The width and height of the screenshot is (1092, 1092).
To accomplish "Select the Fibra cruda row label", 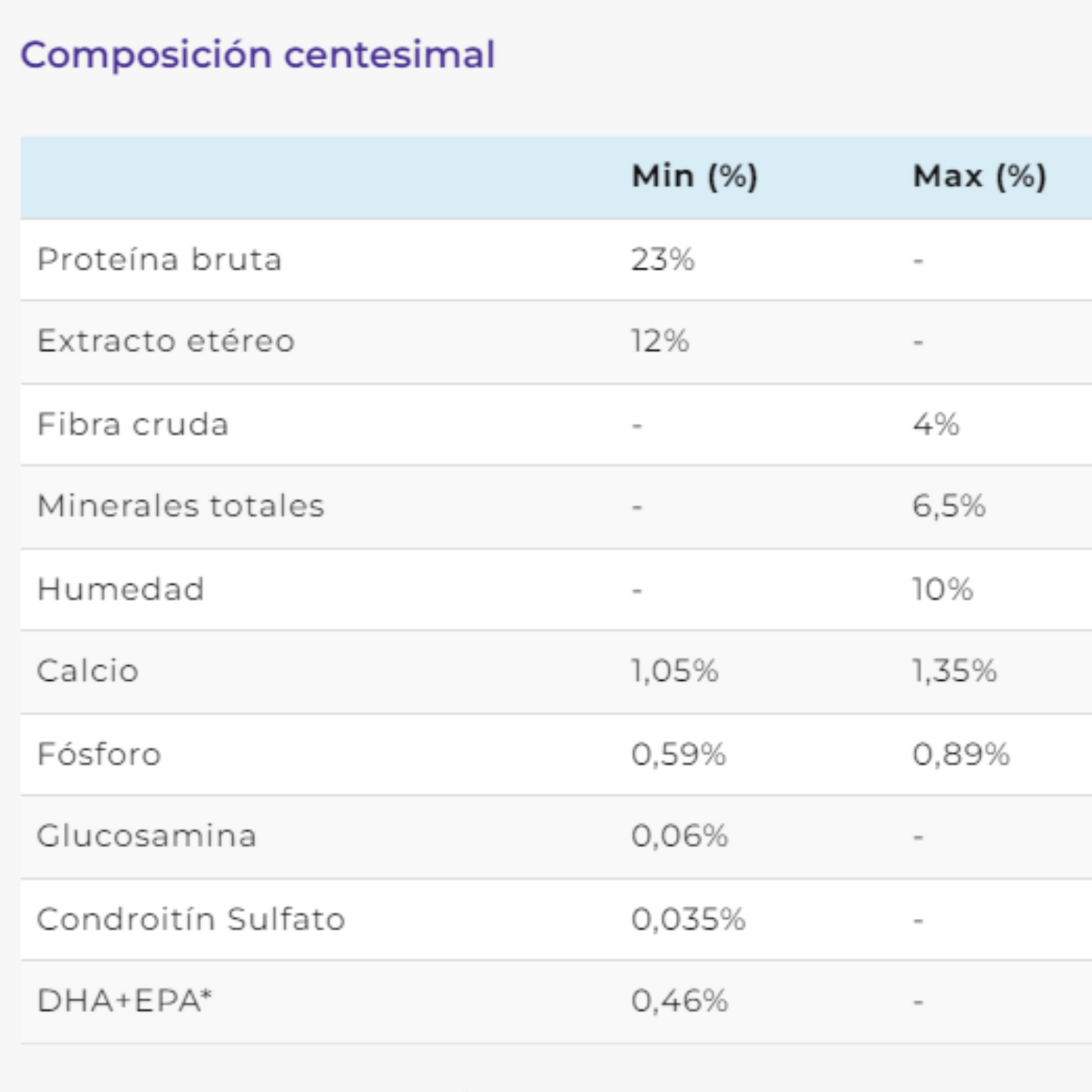I will coord(133,424).
